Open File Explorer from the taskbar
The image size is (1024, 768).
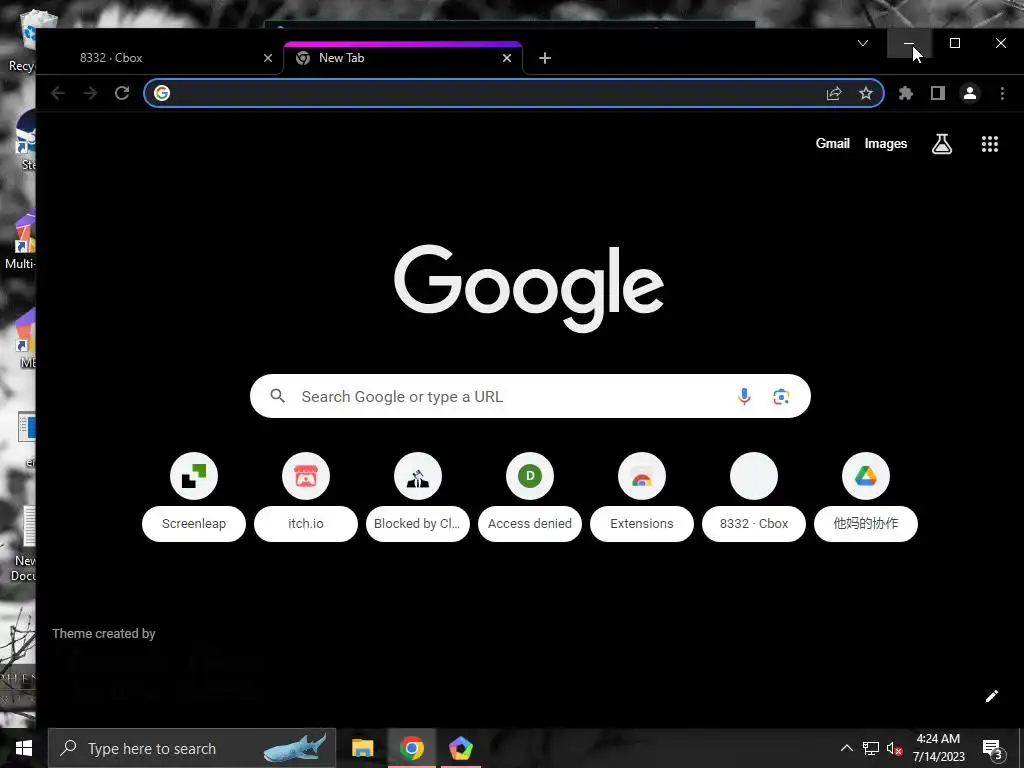click(x=362, y=748)
